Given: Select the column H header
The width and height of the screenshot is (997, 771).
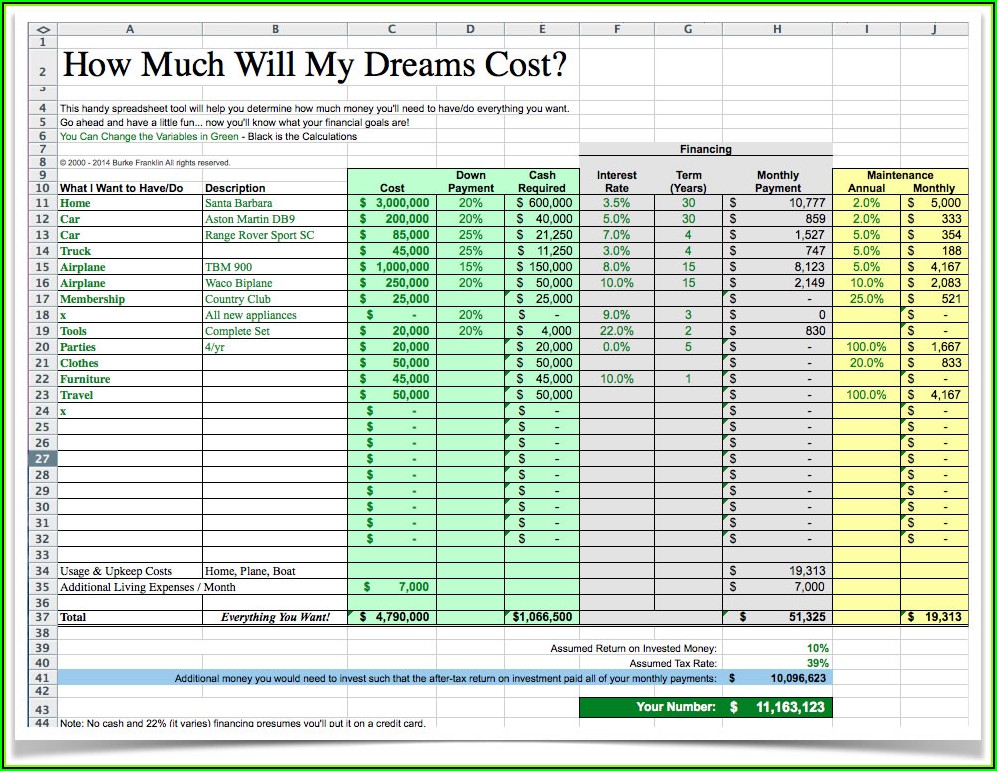Looking at the screenshot, I should pyautogui.click(x=777, y=29).
